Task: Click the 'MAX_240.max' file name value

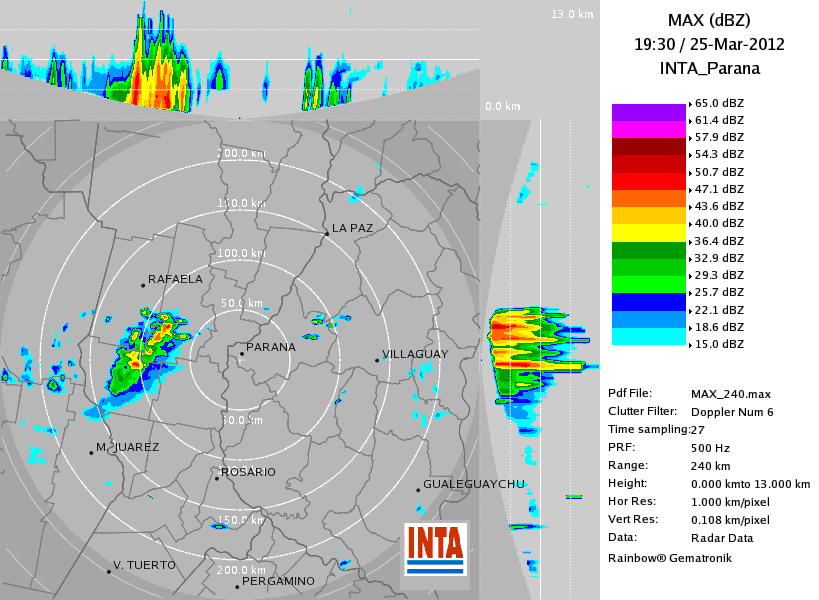Action: click(x=731, y=394)
